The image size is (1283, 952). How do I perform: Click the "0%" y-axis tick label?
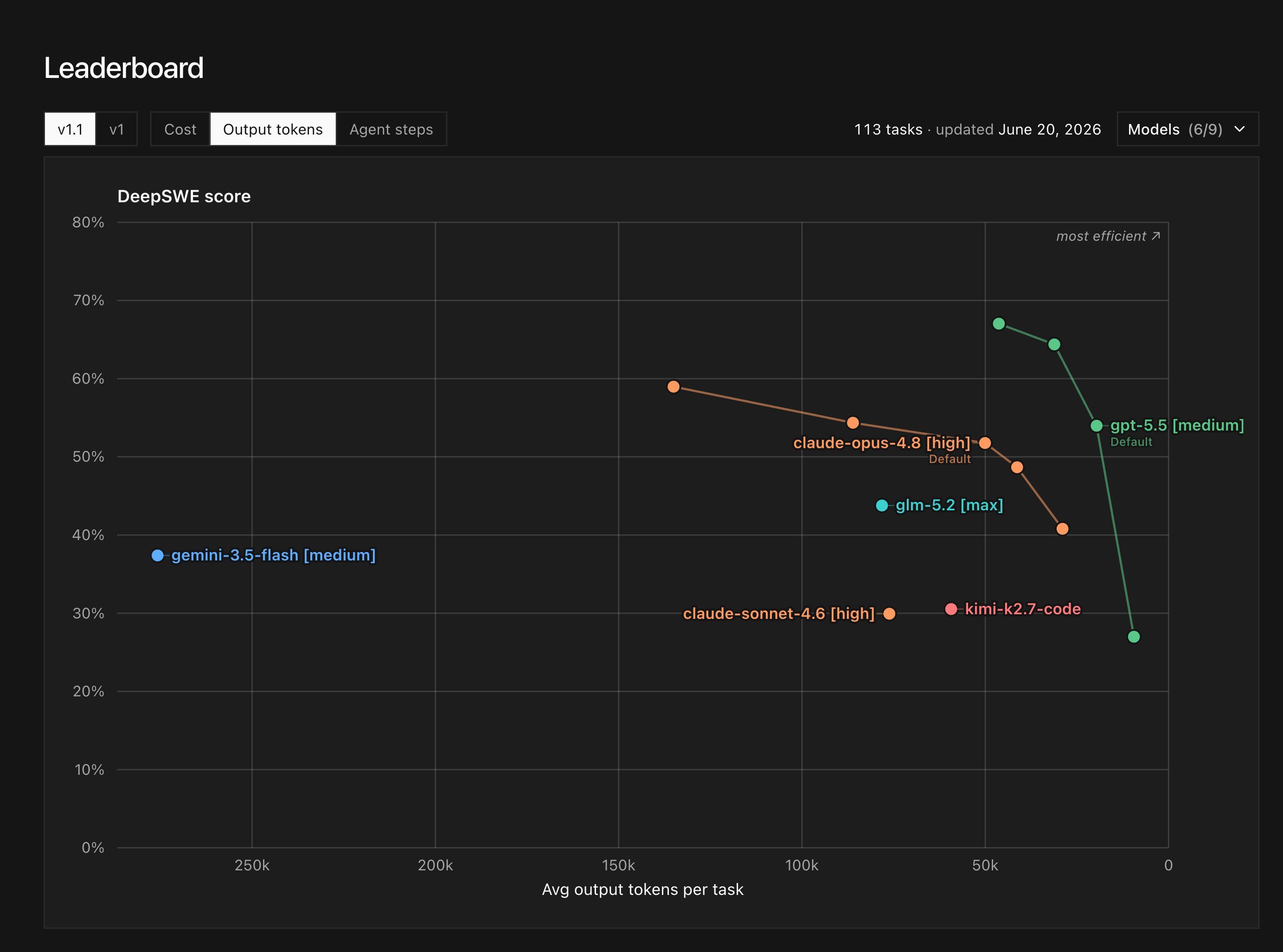93,848
